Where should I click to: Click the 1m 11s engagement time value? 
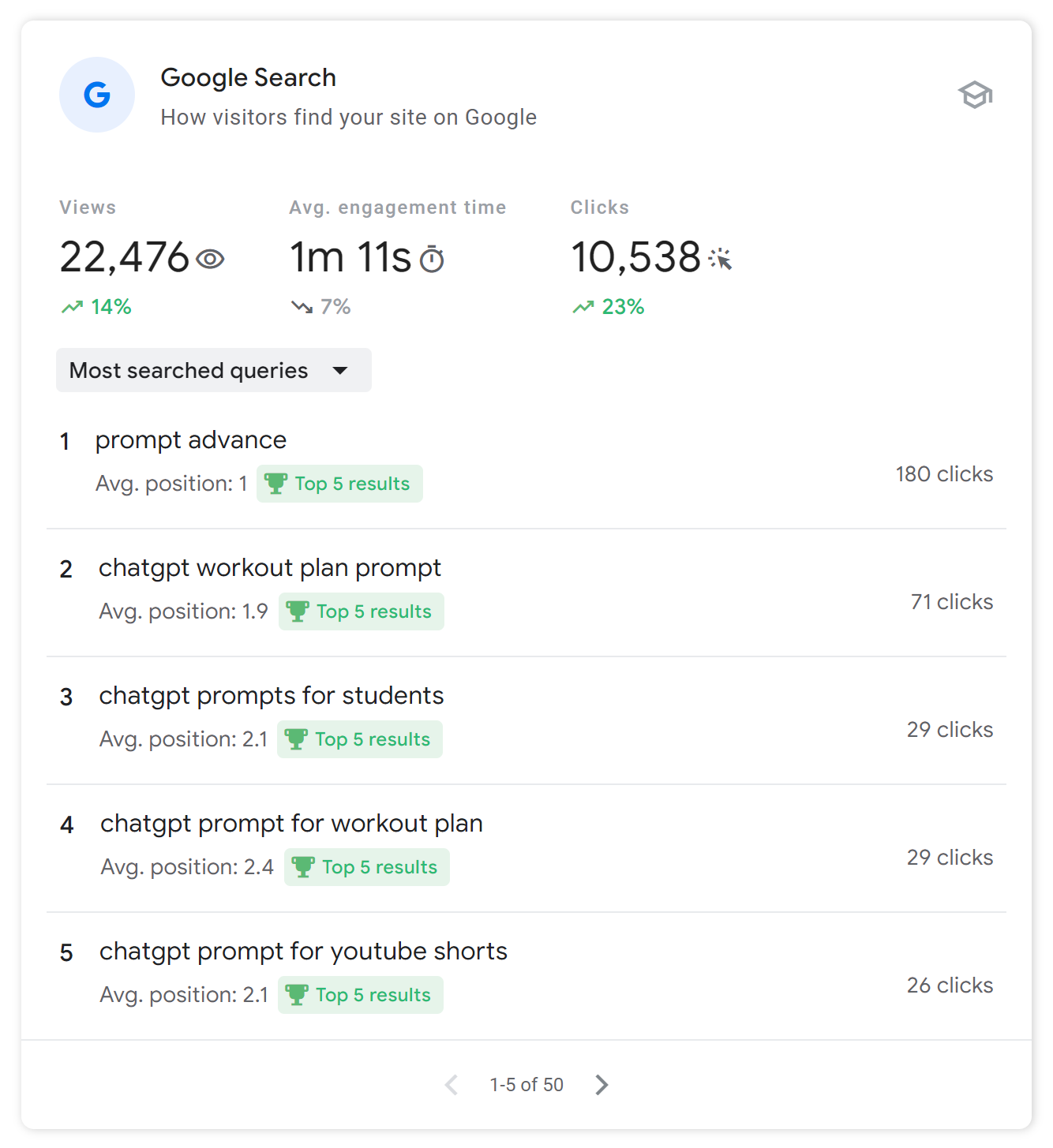[350, 257]
